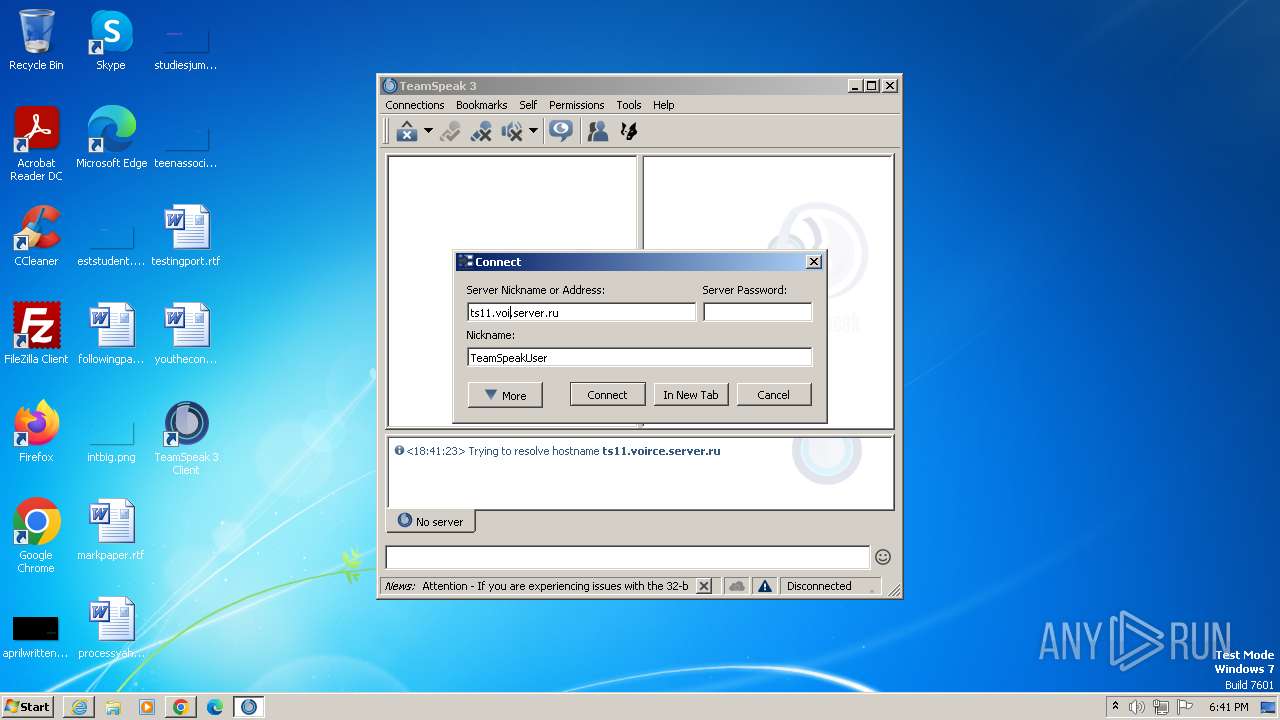Open the Permissions menu
The image size is (1280, 720).
point(576,105)
